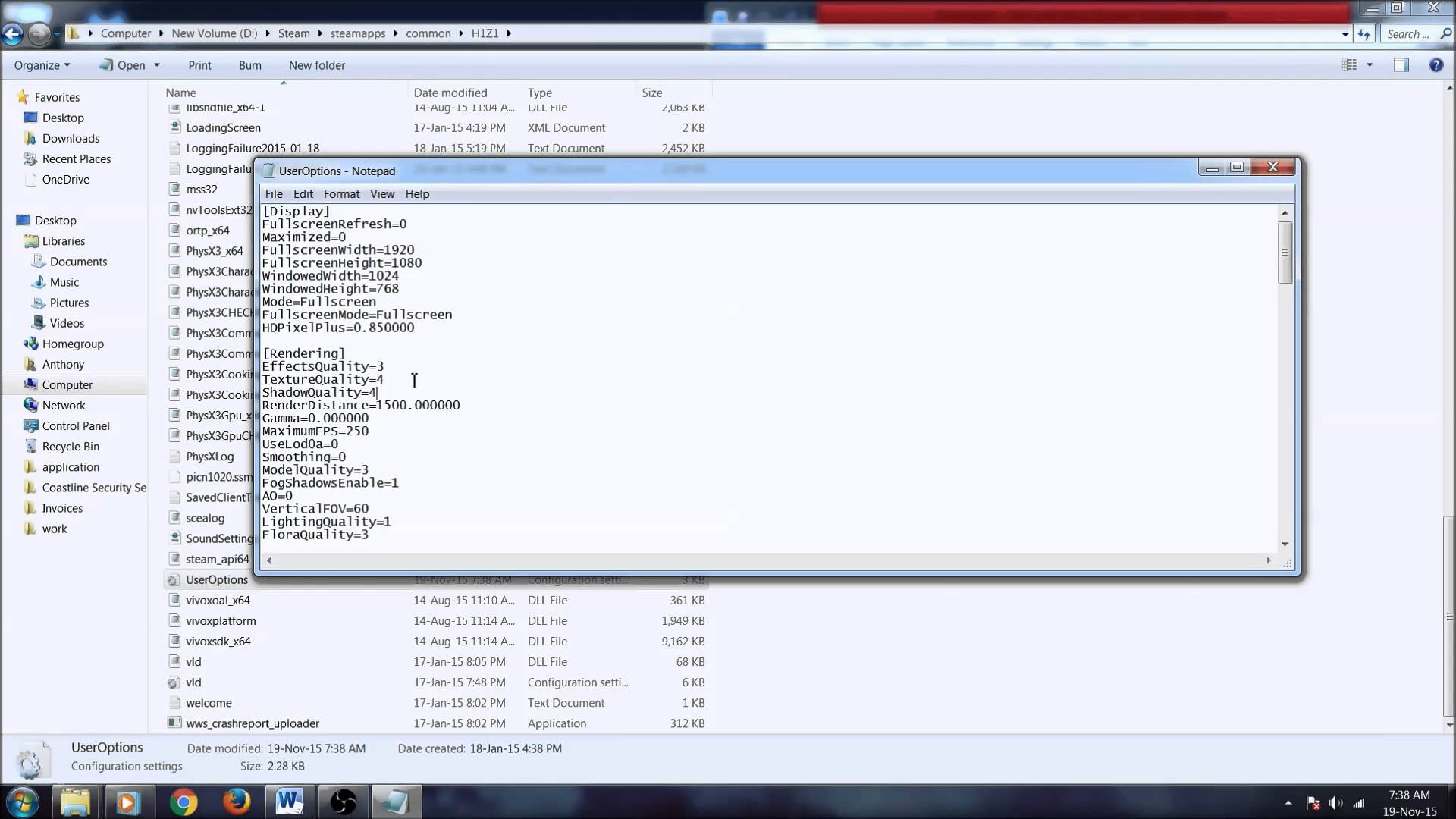The height and width of the screenshot is (819, 1456).
Task: Expand the address bar history dropdown
Action: 1345,34
